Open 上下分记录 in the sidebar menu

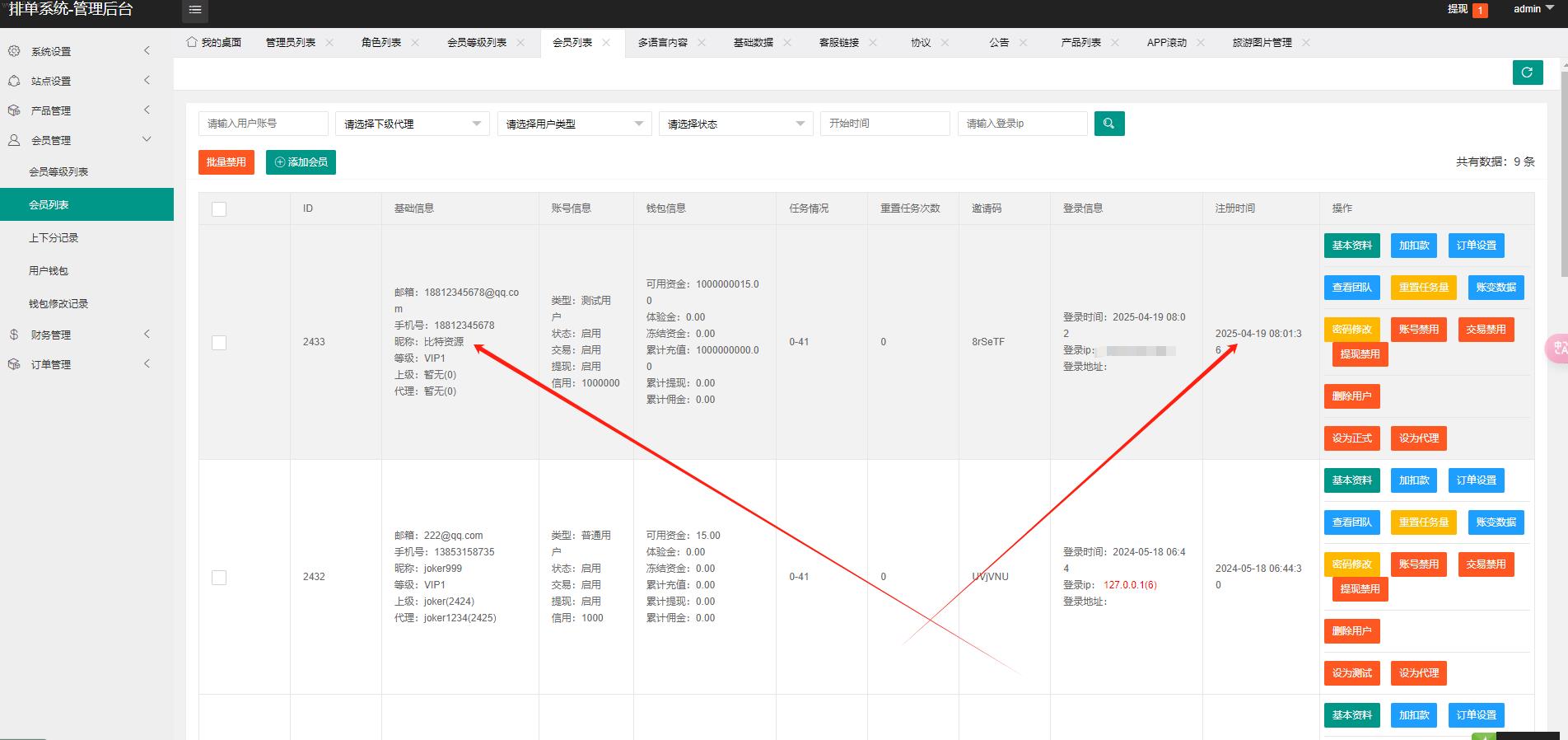click(x=54, y=238)
